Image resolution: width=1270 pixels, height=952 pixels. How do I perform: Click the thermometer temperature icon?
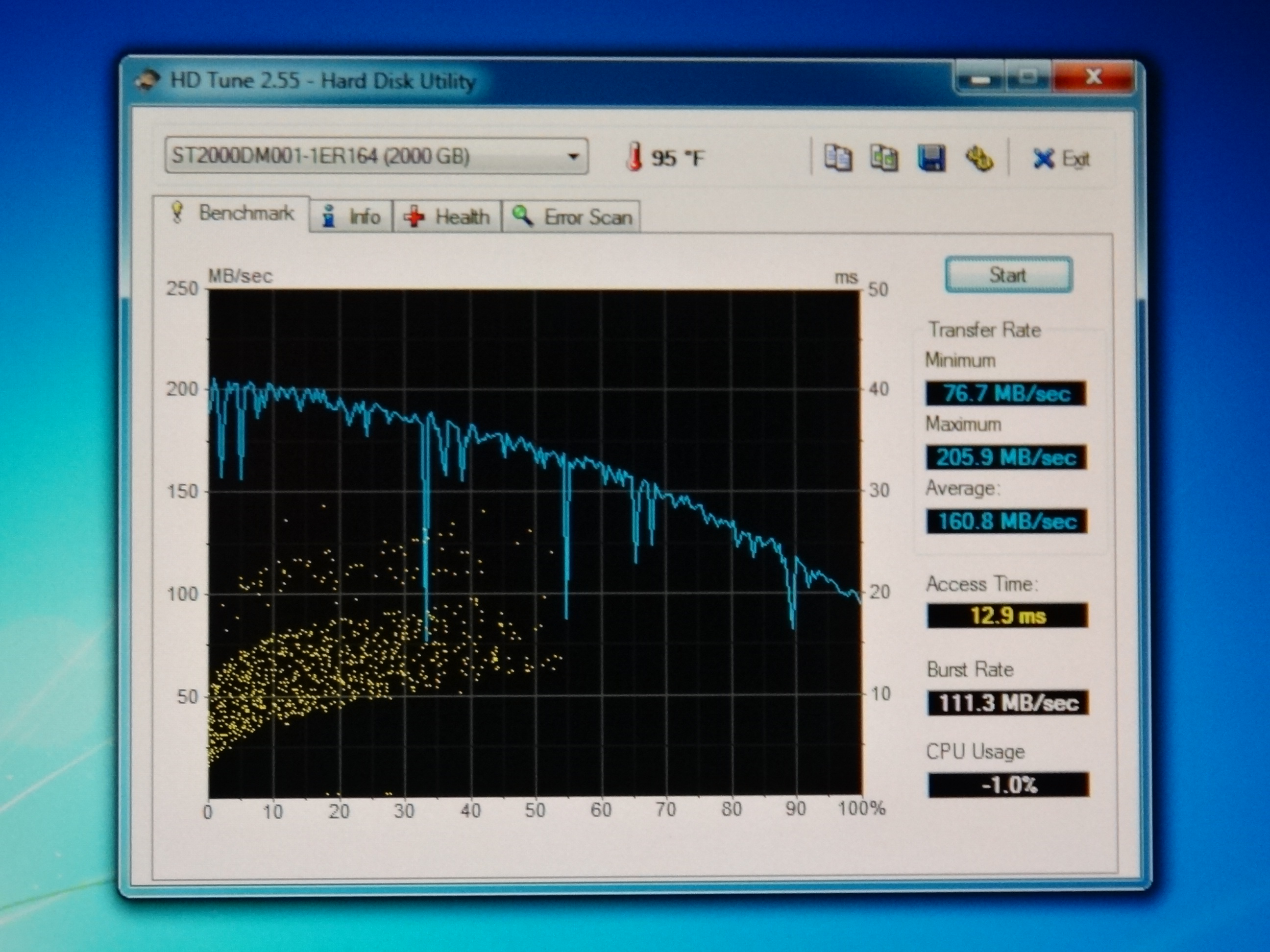(634, 157)
